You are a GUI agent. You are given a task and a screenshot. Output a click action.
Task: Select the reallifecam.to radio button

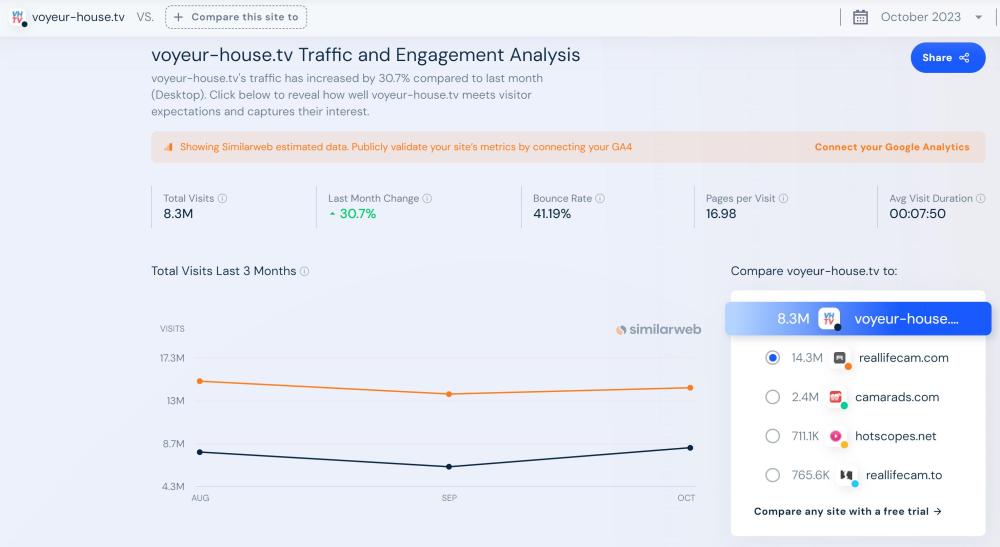tap(772, 475)
